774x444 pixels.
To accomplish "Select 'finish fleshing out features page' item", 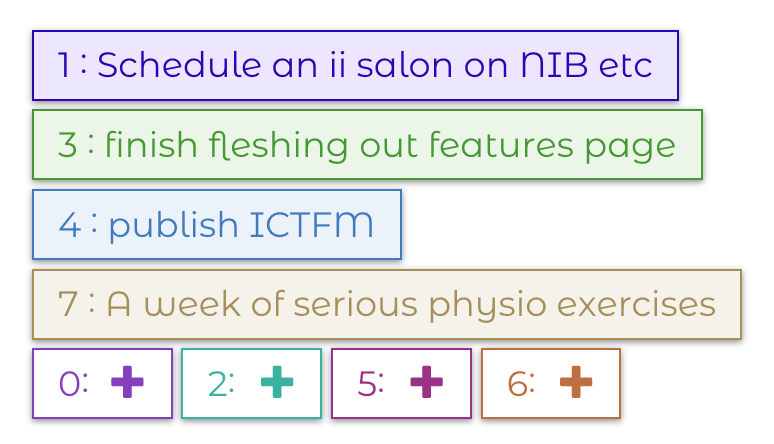I will tap(367, 146).
